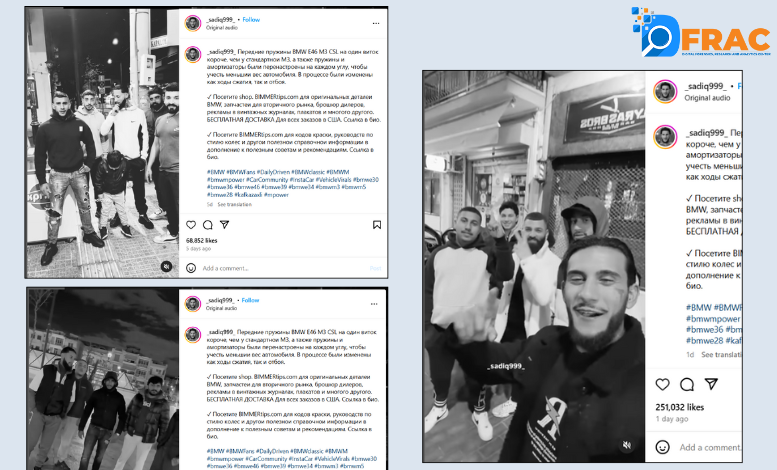See translation of top-left caption

234,204
